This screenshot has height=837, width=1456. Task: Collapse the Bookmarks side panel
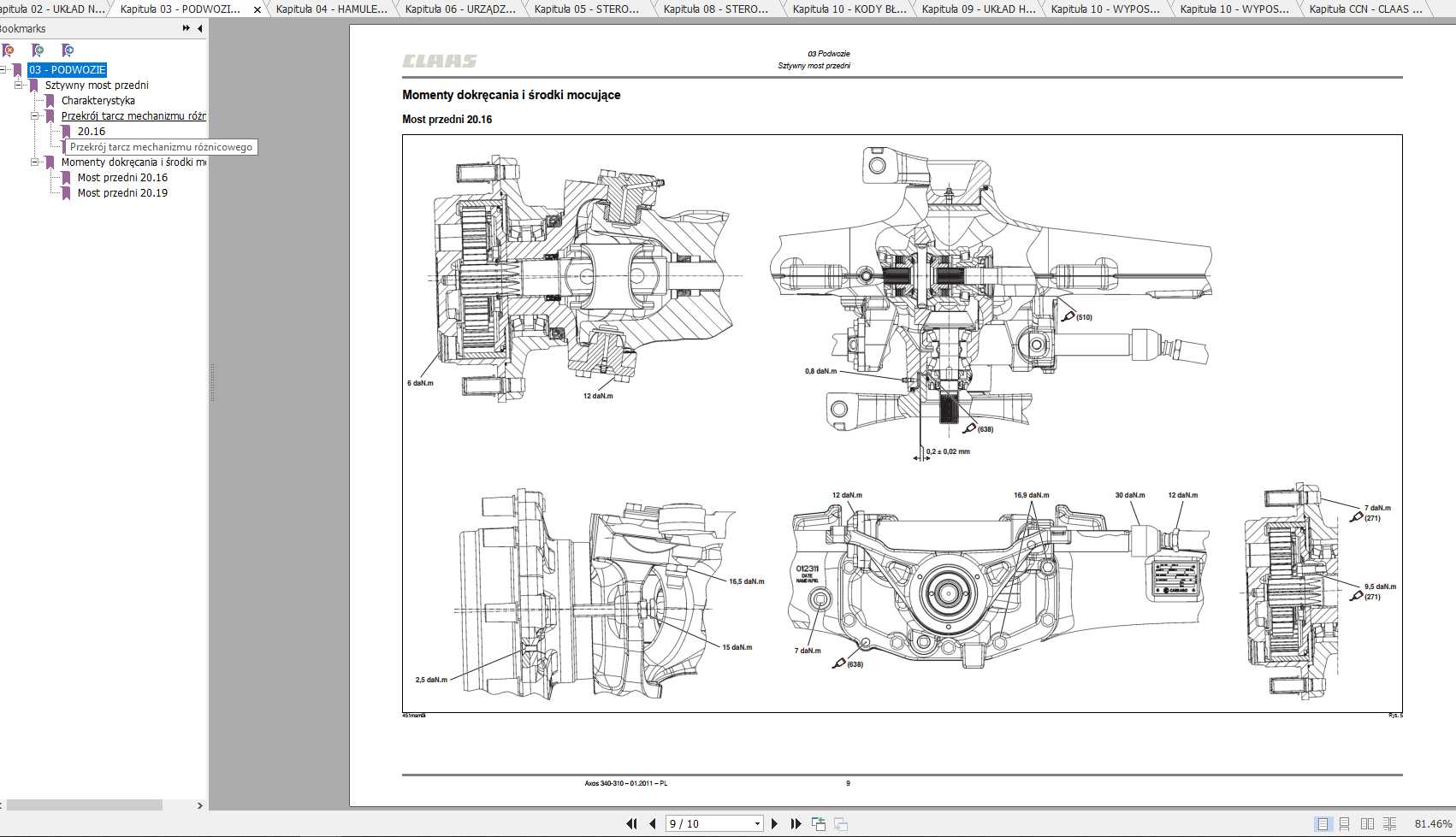point(200,28)
